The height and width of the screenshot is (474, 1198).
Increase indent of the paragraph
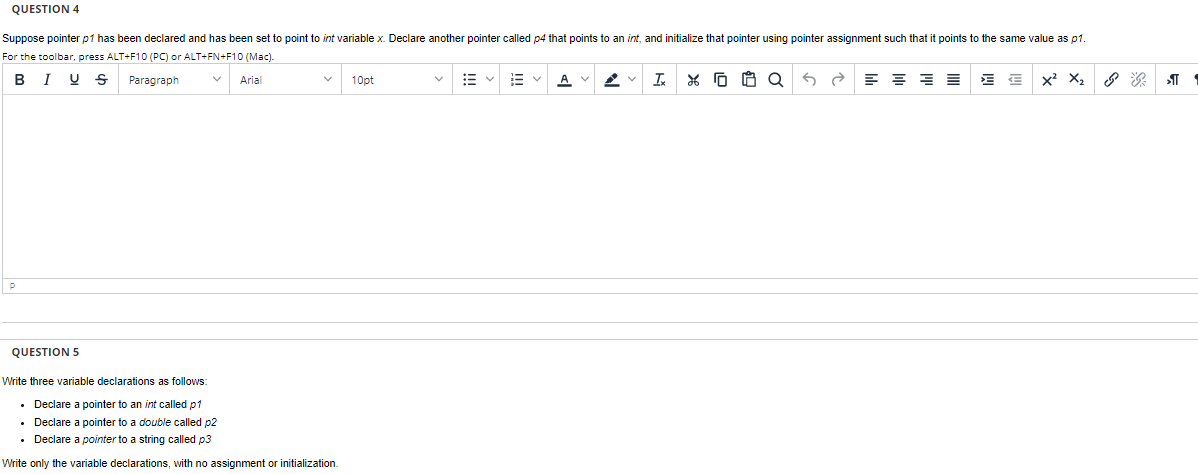[x=988, y=80]
